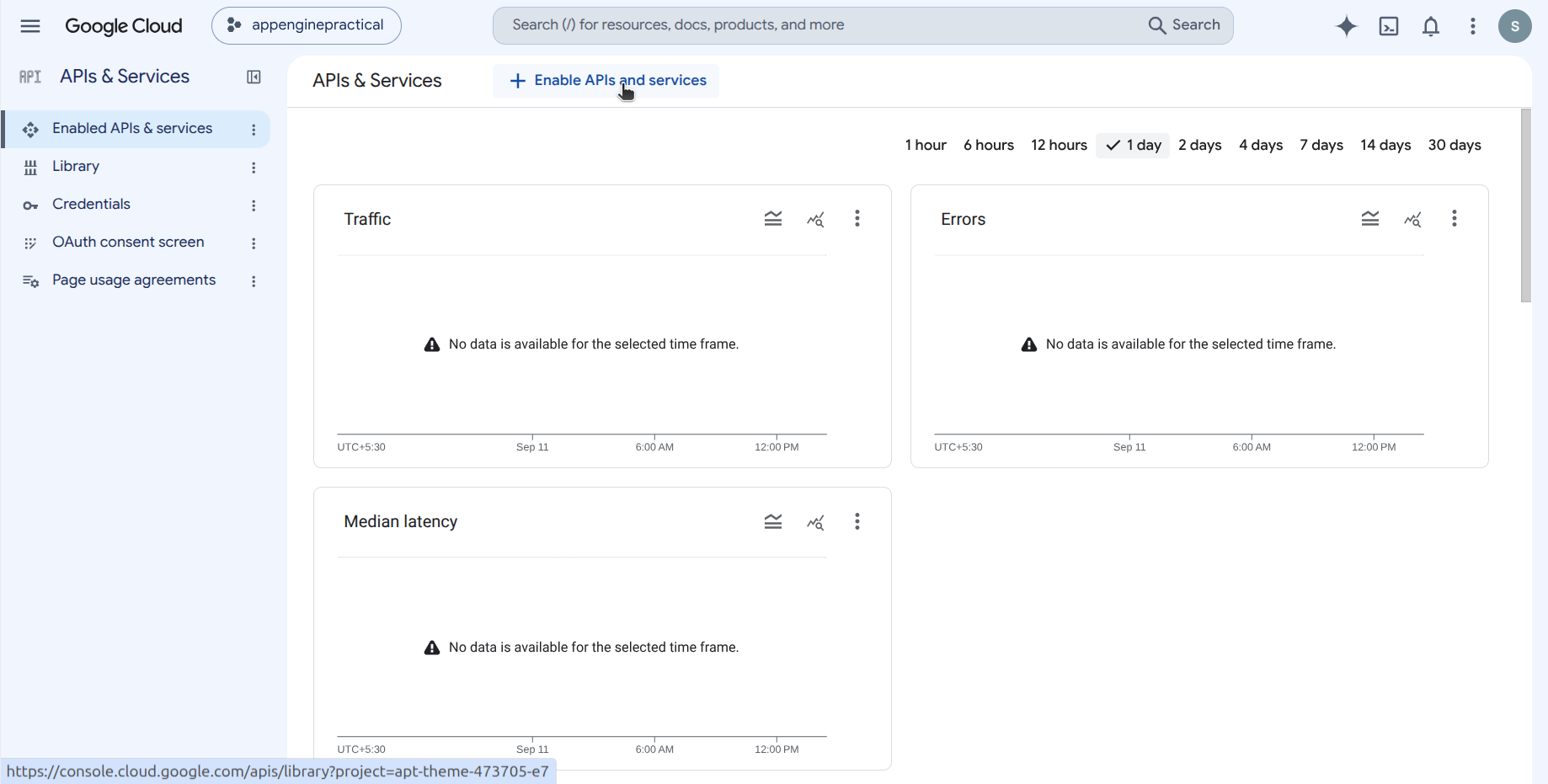
Task: Open options for Credentials sidebar item
Action: point(254,205)
